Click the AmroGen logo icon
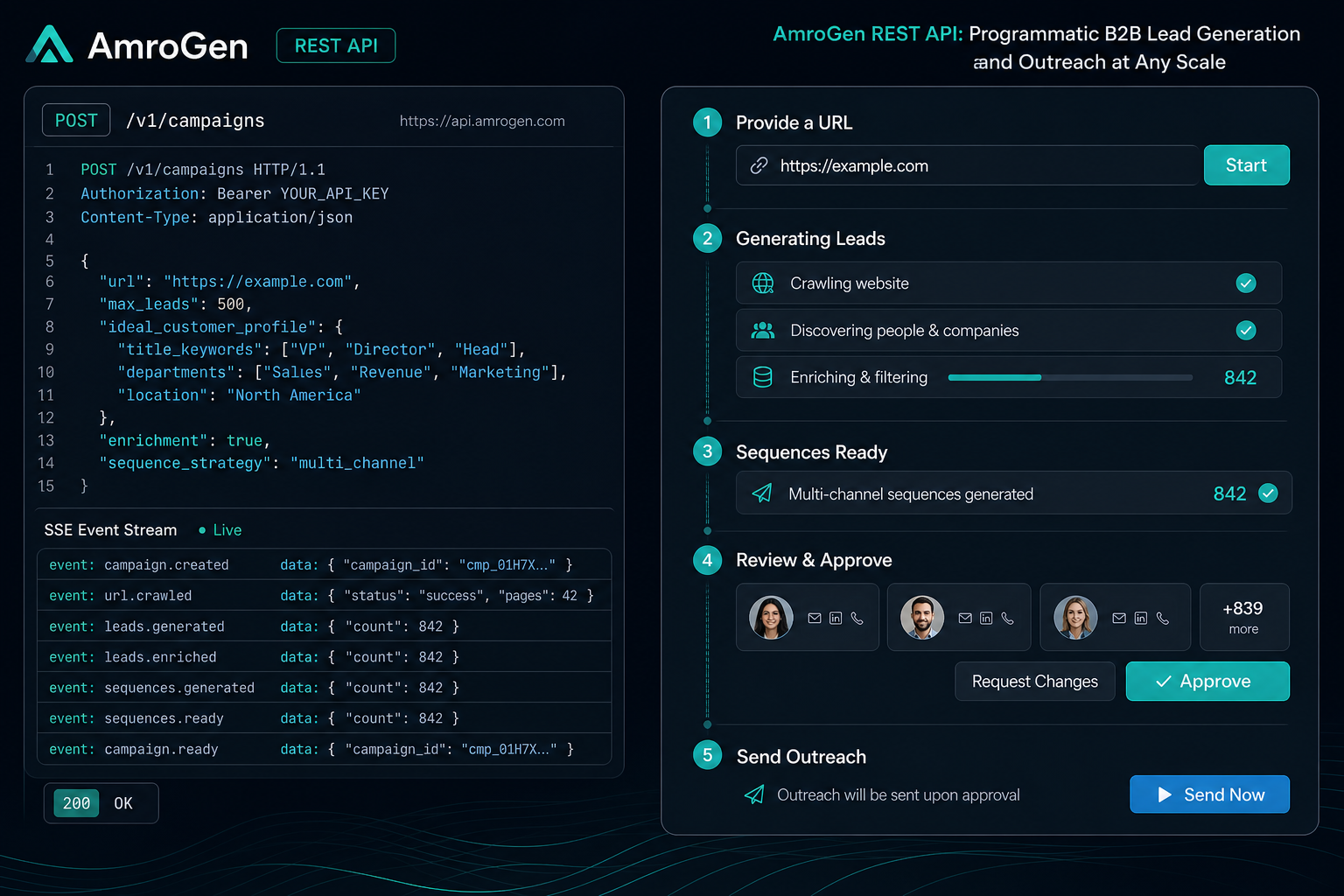The width and height of the screenshot is (1344, 896). [x=49, y=44]
